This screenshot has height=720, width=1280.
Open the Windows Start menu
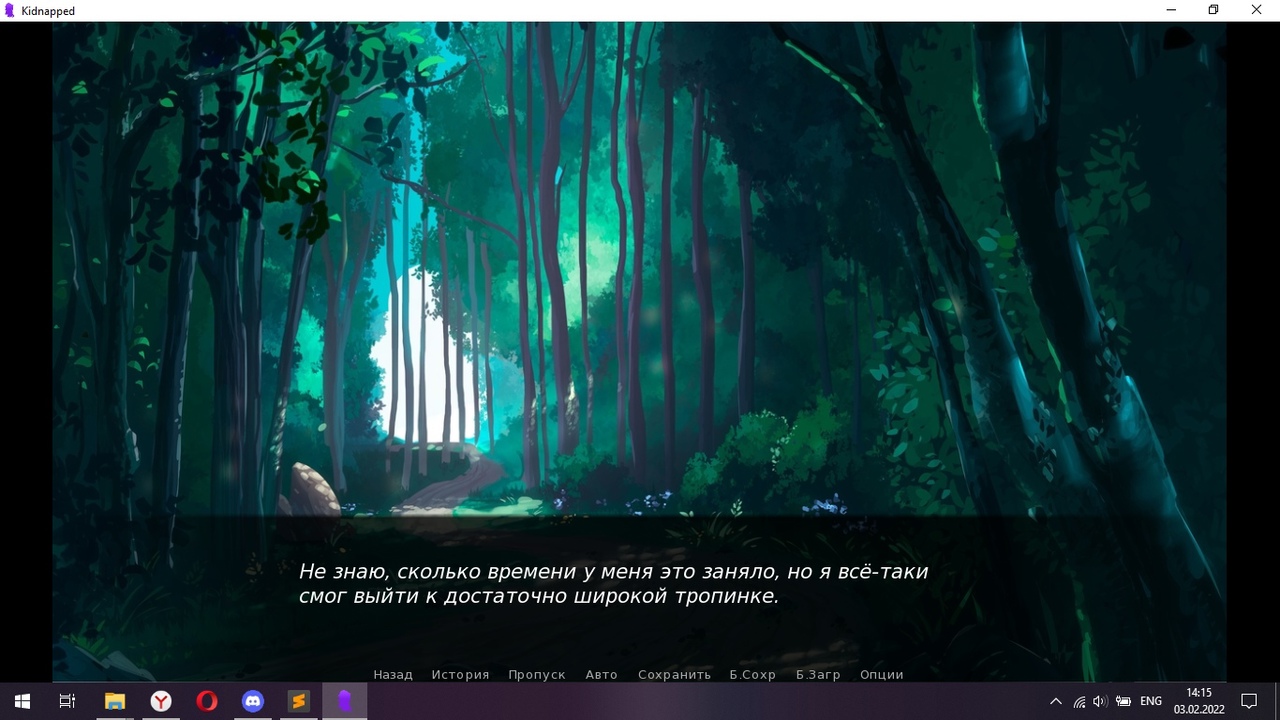[22, 701]
